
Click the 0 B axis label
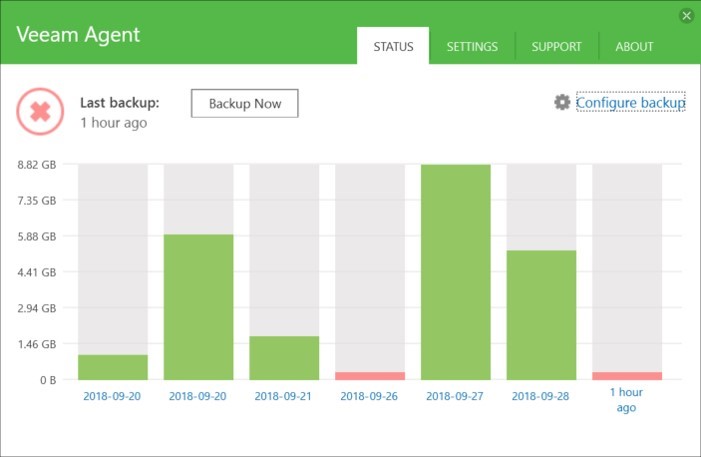click(x=48, y=380)
